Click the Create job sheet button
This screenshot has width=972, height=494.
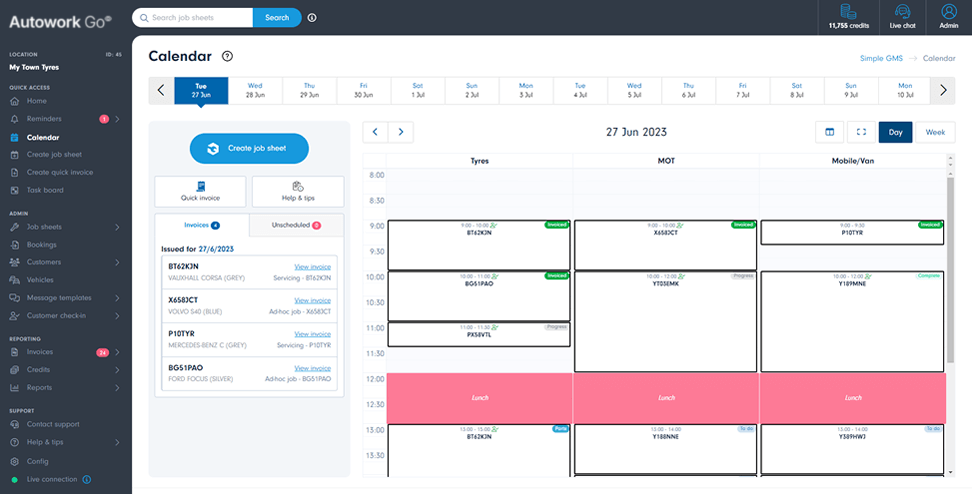coord(249,148)
